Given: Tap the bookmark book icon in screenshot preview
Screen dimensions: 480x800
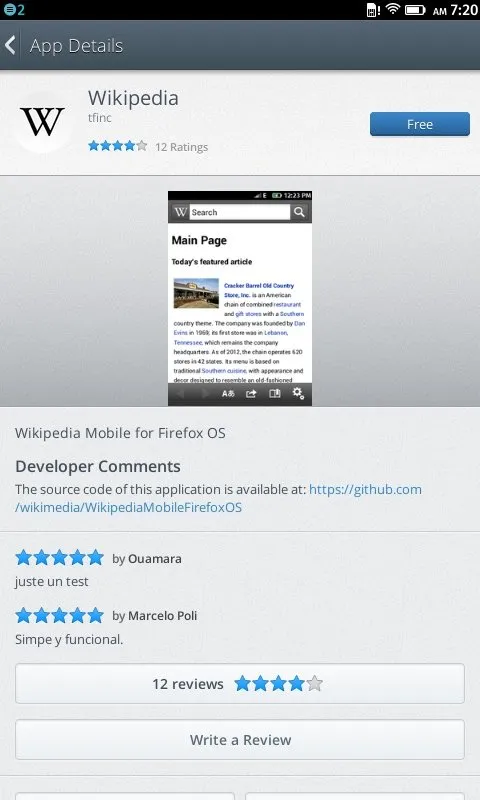Looking at the screenshot, I should pyautogui.click(x=274, y=393).
